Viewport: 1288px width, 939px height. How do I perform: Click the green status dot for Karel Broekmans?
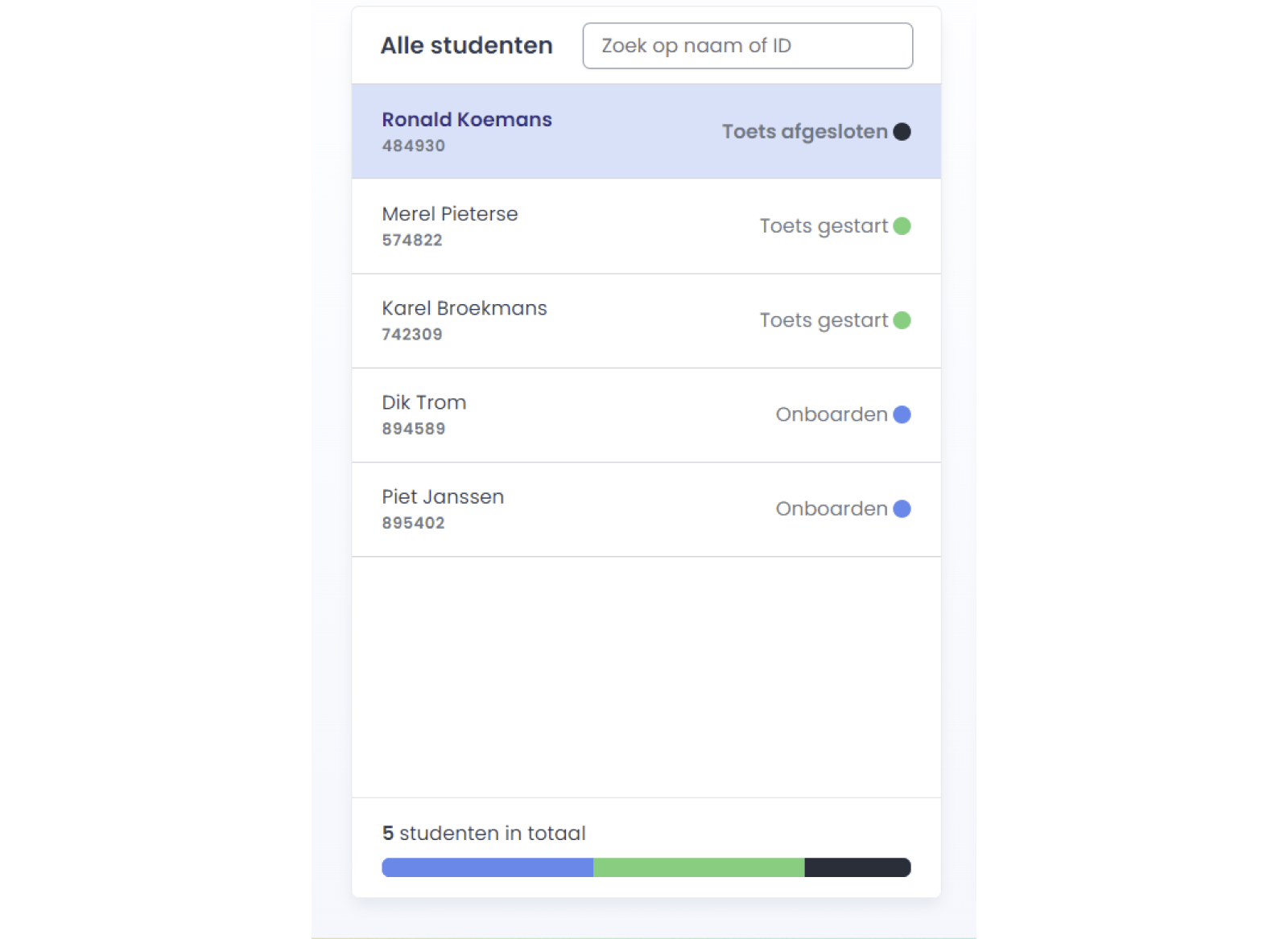(902, 320)
